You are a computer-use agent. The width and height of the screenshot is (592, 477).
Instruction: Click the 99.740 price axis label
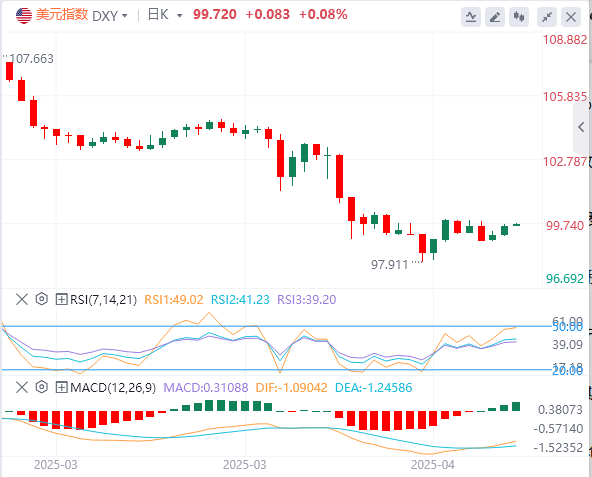point(565,226)
